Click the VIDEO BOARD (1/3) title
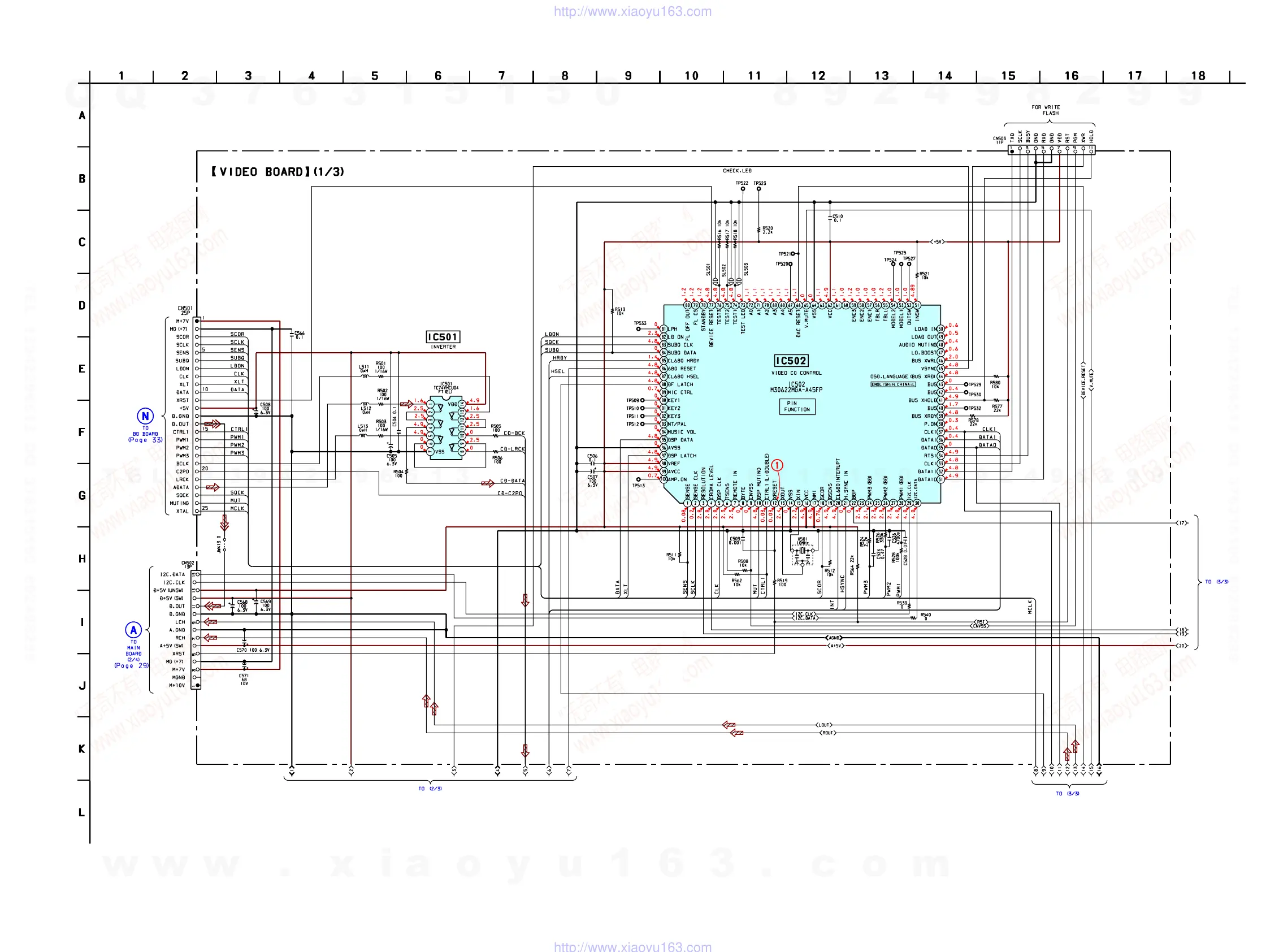This screenshot has height=952, width=1266. coord(278,172)
